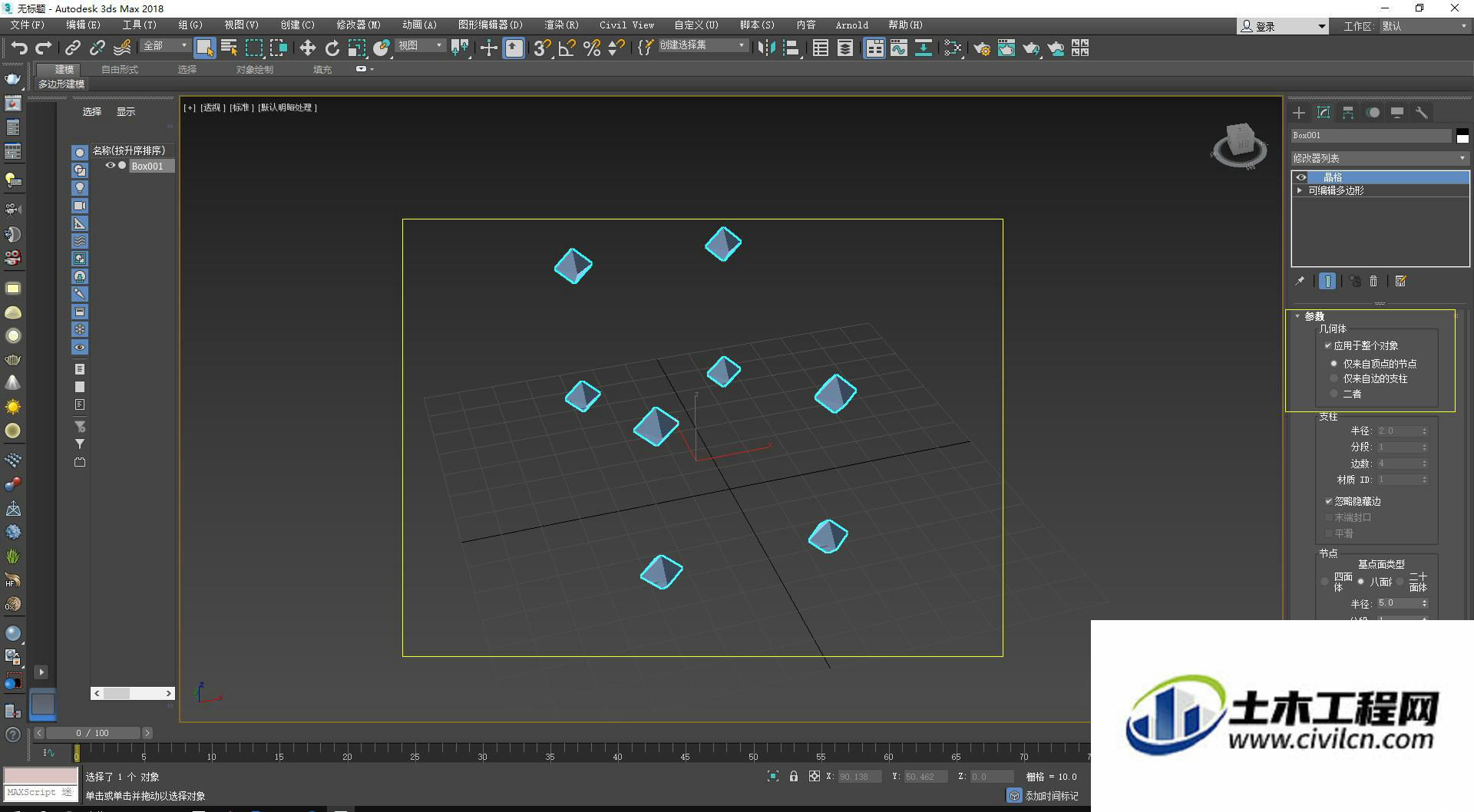Activate the Select Object tool
Image resolution: width=1474 pixels, height=812 pixels.
tap(205, 48)
